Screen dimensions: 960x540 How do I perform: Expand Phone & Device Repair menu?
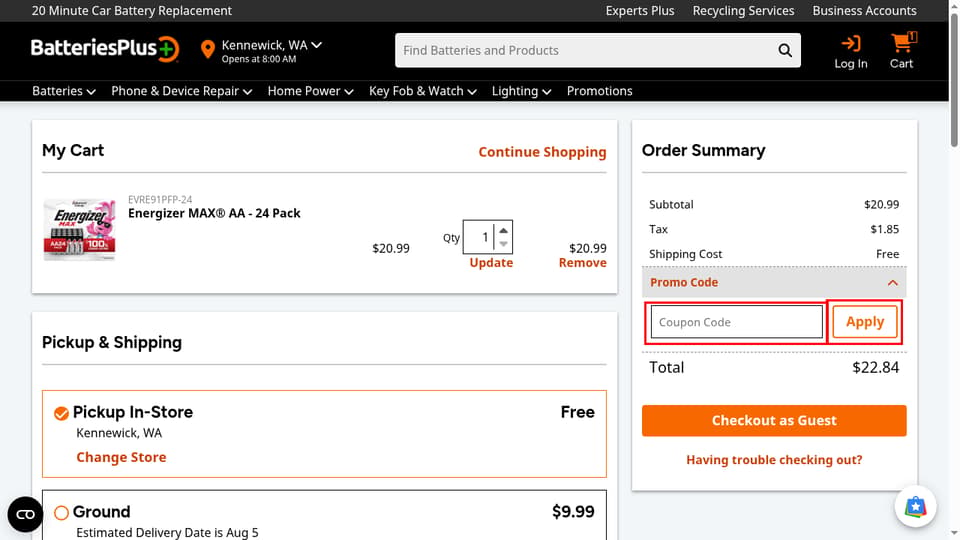pyautogui.click(x=181, y=91)
